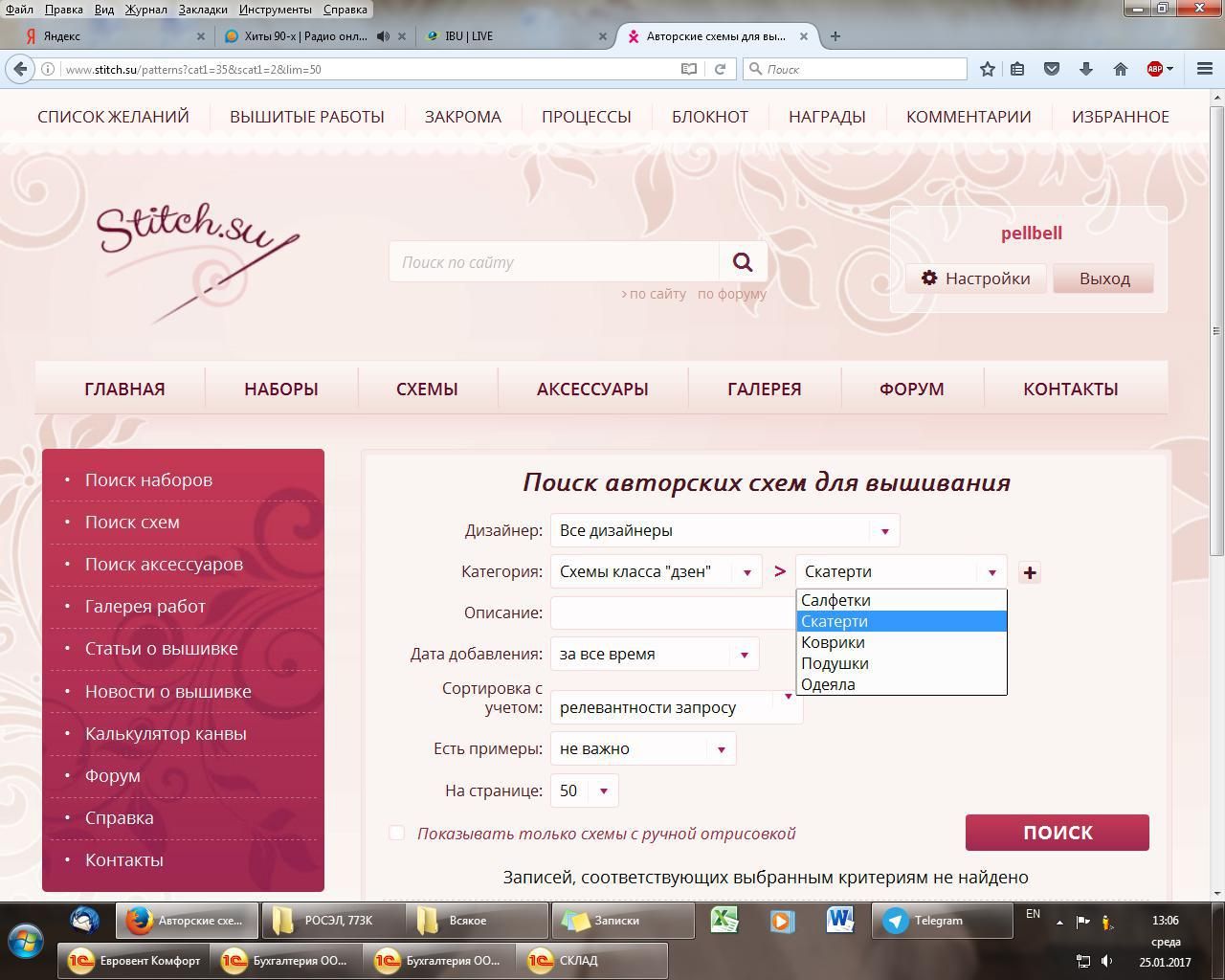Click the Описание text field
The image size is (1225, 980).
672,612
